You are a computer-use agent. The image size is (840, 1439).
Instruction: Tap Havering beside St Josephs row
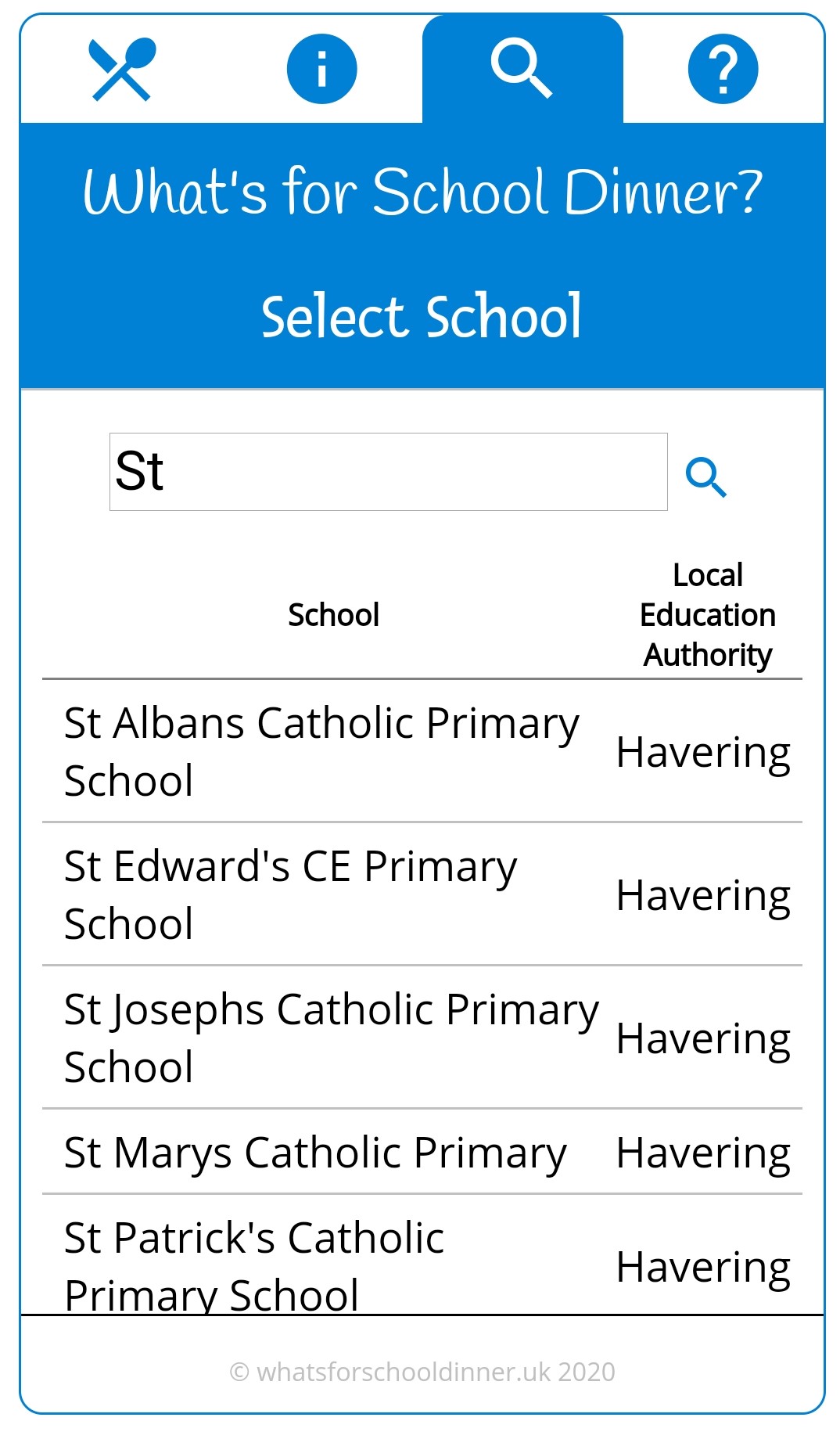click(703, 1039)
